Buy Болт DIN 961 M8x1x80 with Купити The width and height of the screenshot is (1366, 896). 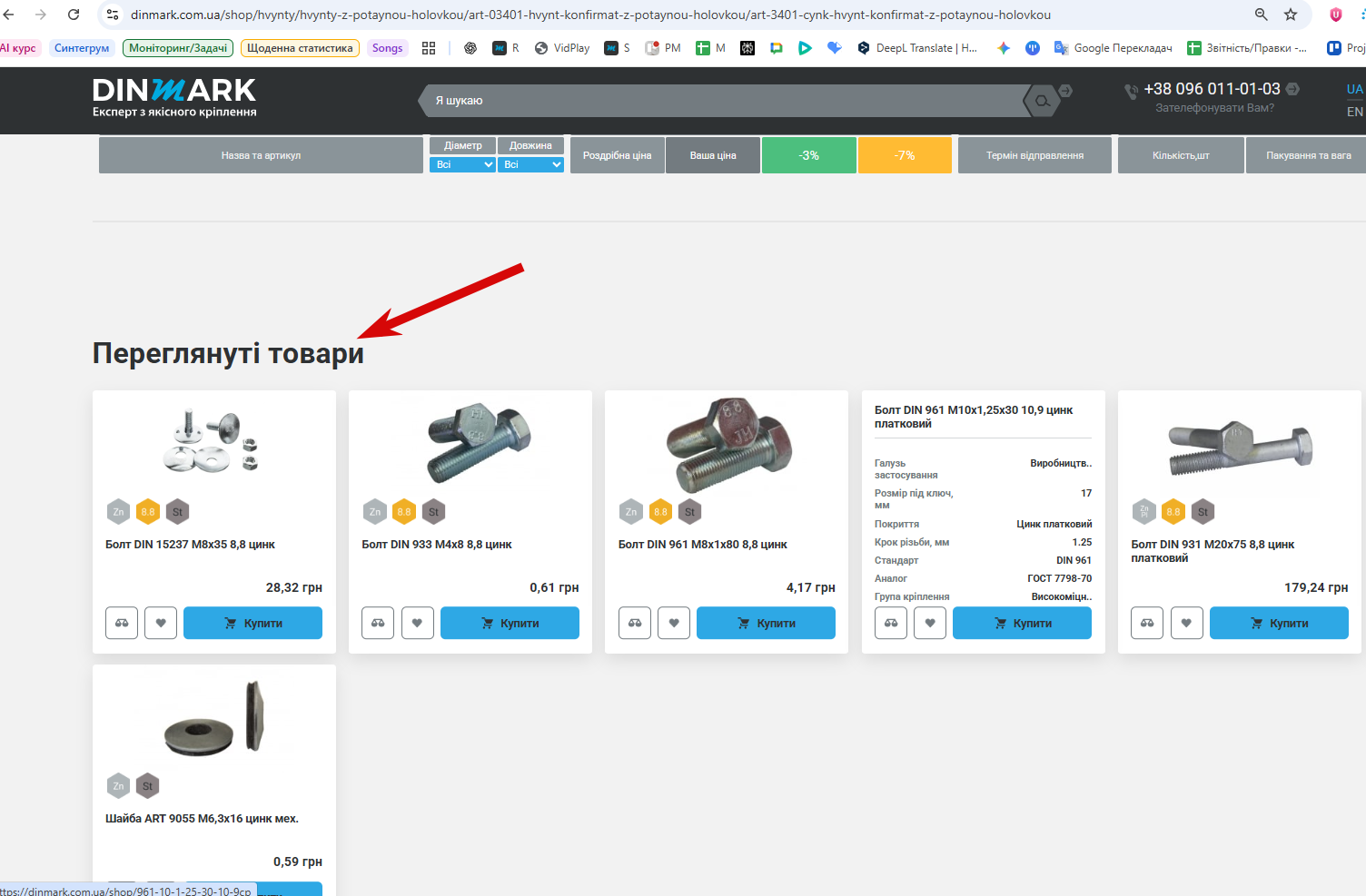tap(766, 623)
